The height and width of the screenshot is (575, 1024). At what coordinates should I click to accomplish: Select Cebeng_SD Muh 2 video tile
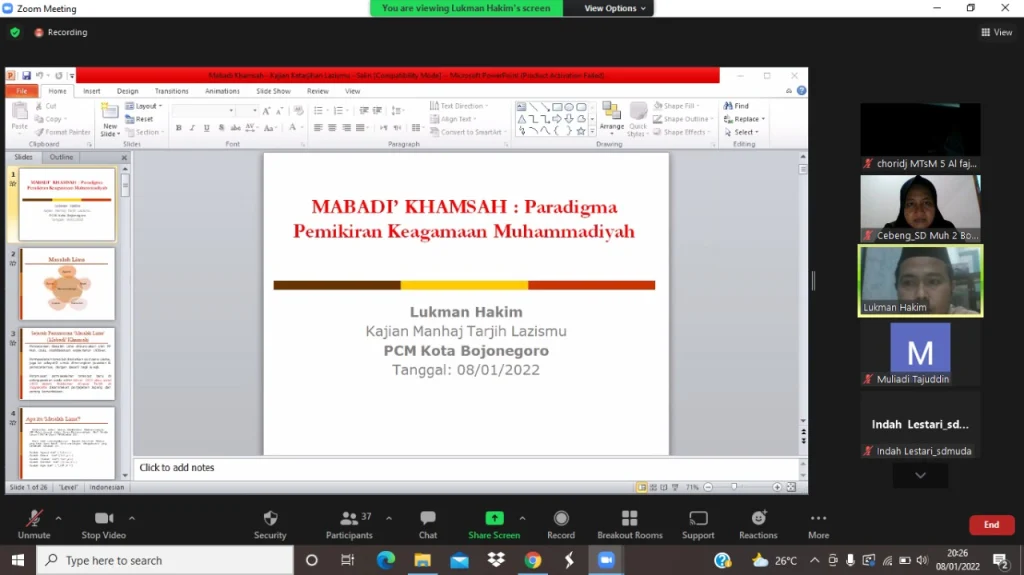(920, 208)
